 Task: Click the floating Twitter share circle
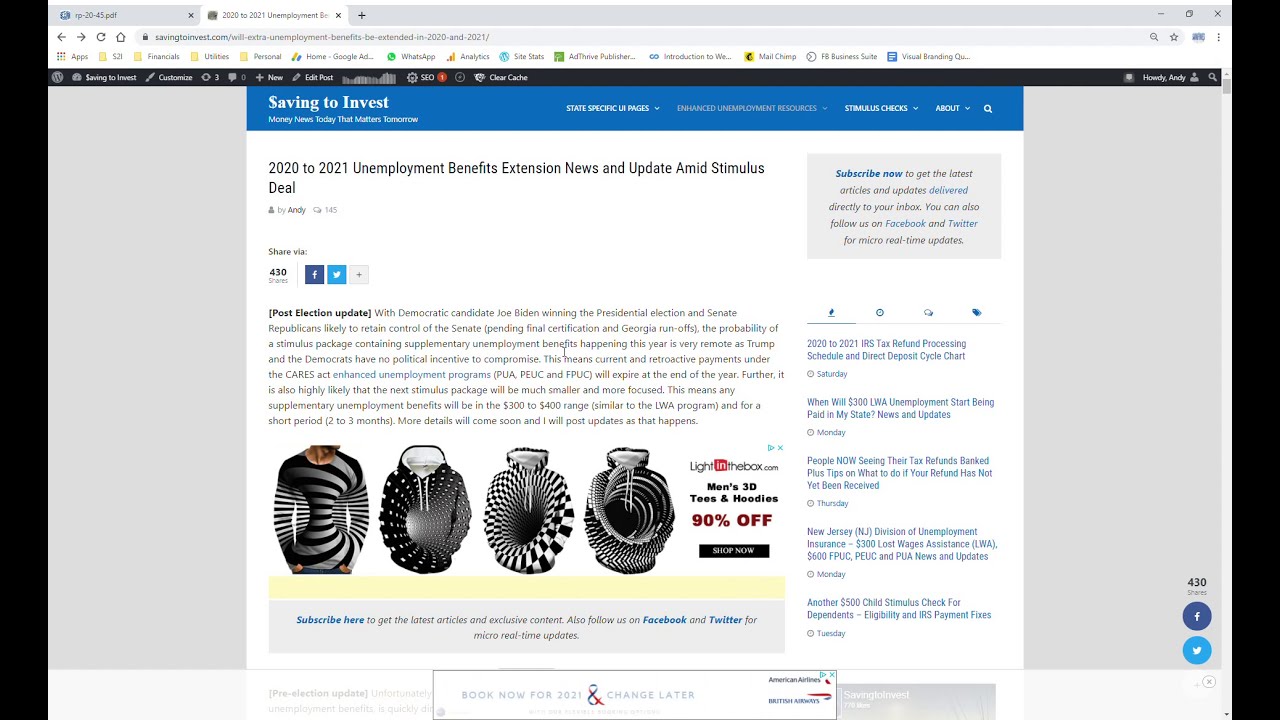(1197, 650)
